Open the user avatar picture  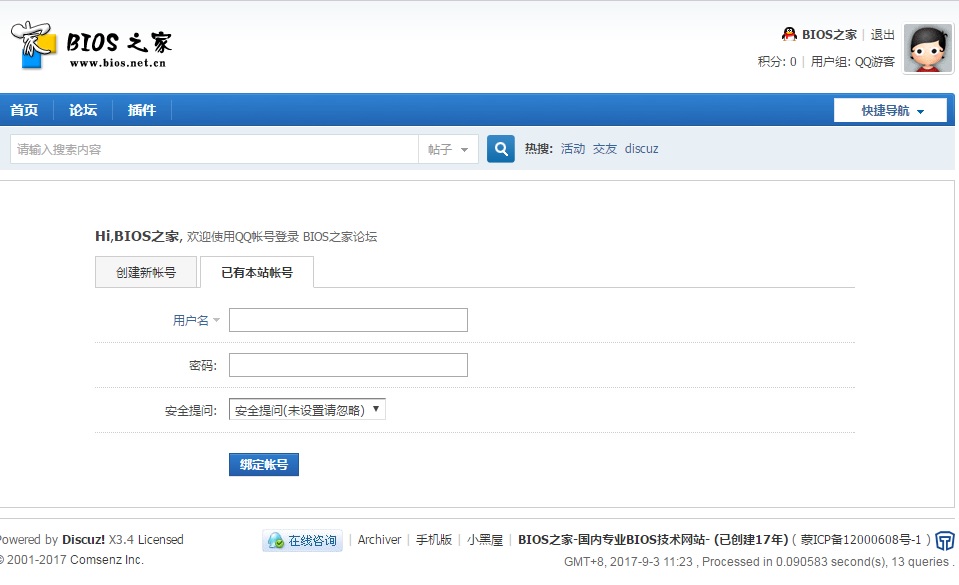click(x=927, y=48)
